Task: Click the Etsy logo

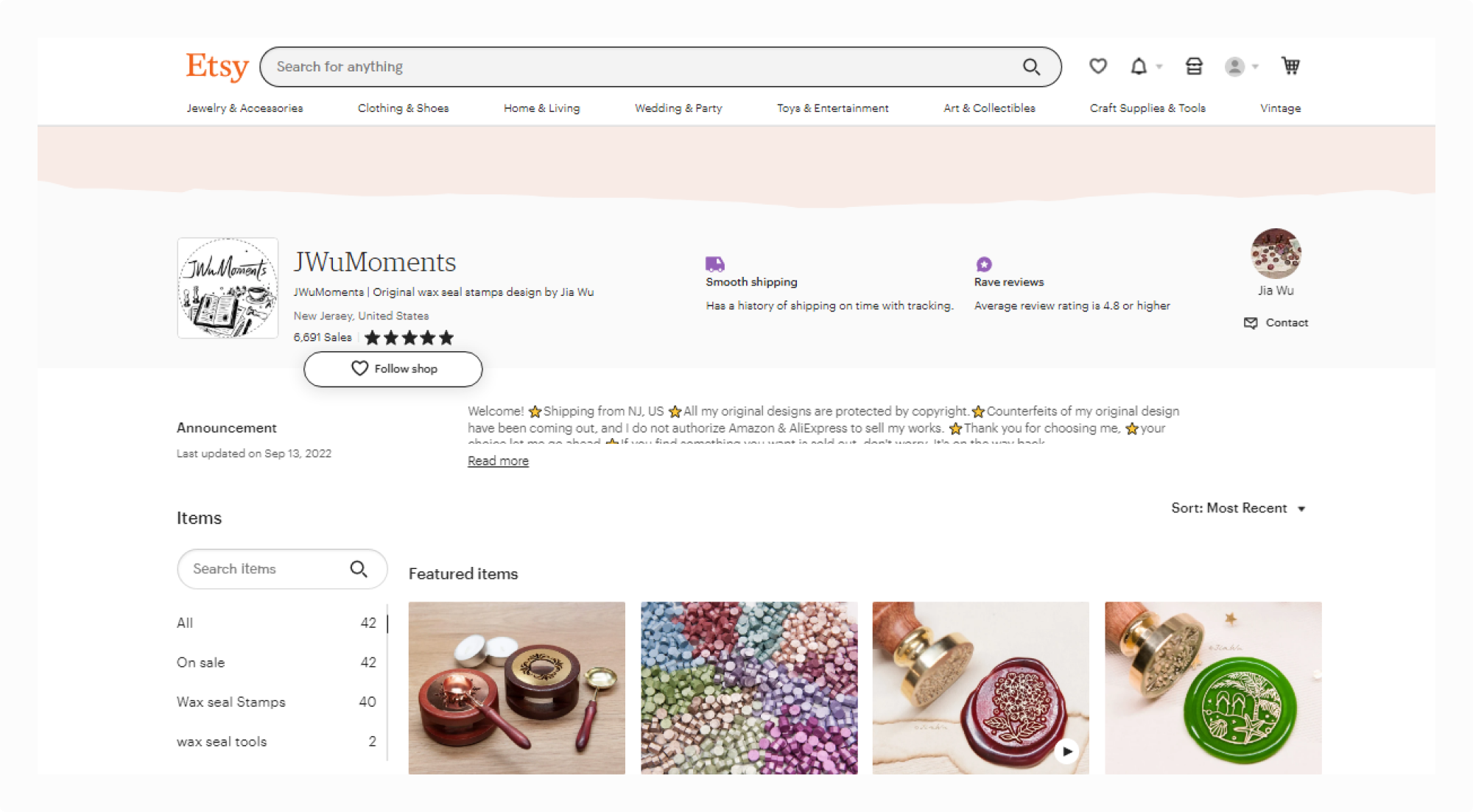Action: point(217,66)
